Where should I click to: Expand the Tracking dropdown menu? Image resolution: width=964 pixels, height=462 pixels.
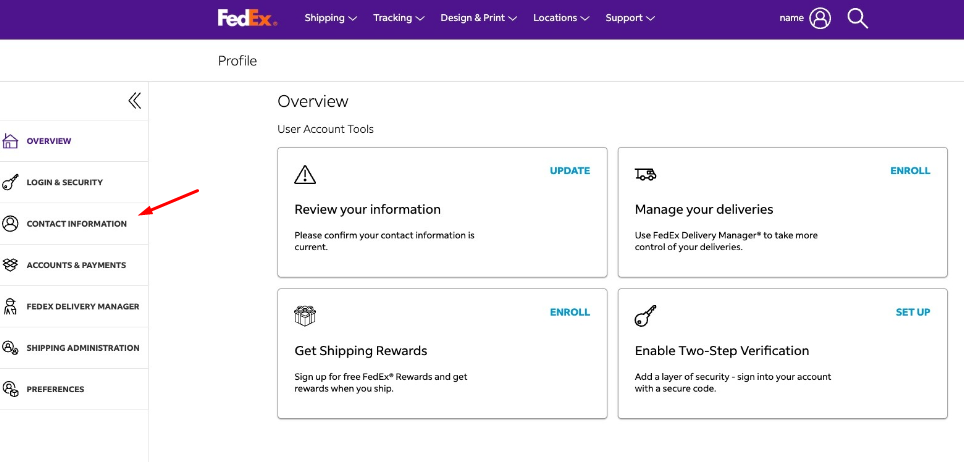tap(398, 18)
